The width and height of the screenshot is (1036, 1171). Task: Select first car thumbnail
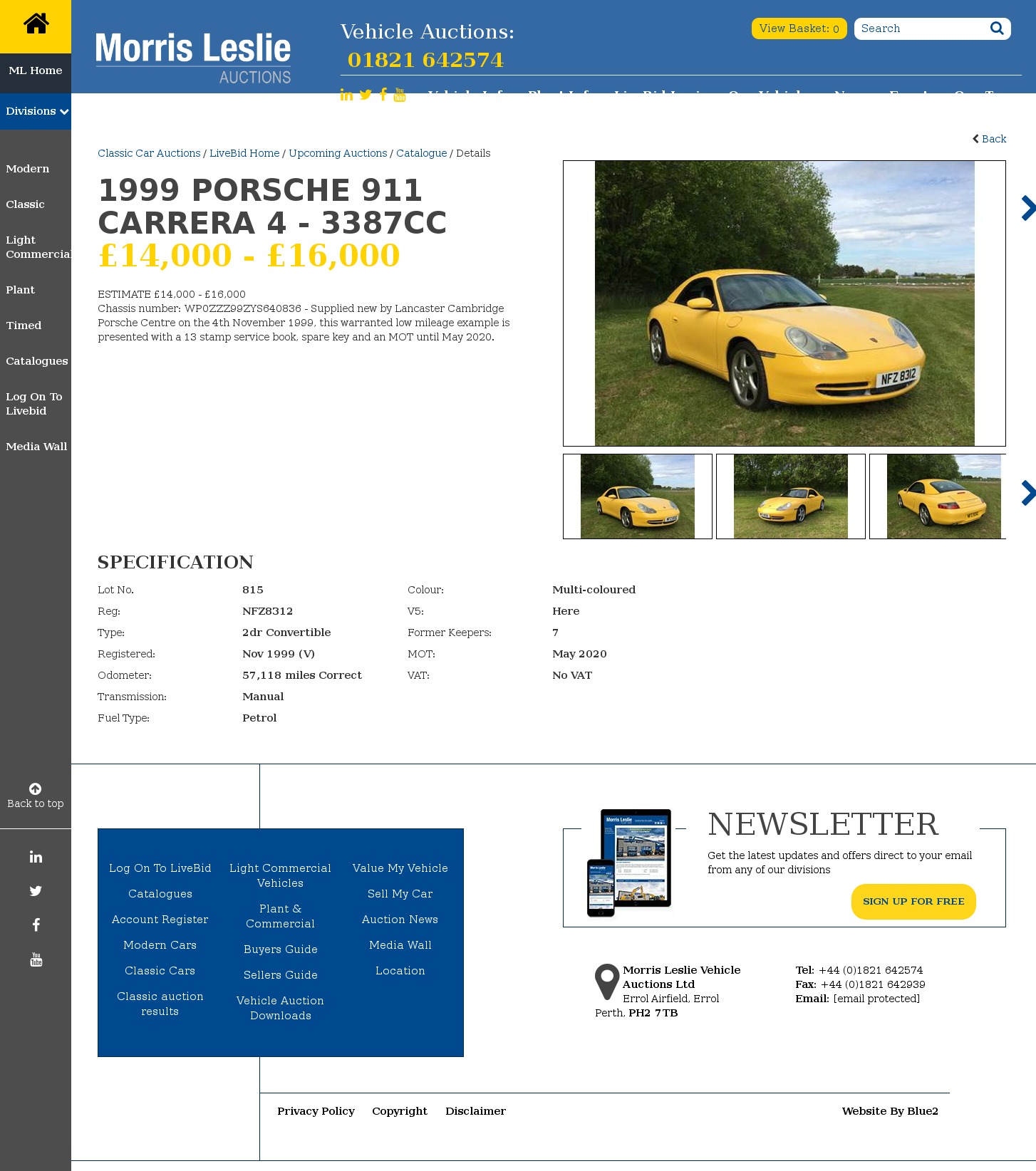click(x=638, y=496)
